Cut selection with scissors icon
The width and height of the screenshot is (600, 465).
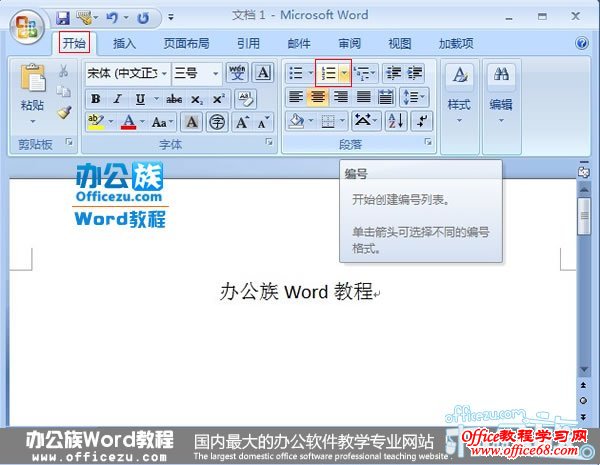(x=64, y=70)
